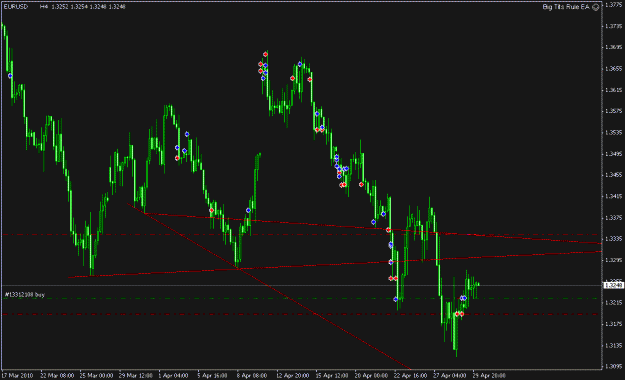
Task: Click the '8 Apr 08:00' time label
Action: coord(252,376)
